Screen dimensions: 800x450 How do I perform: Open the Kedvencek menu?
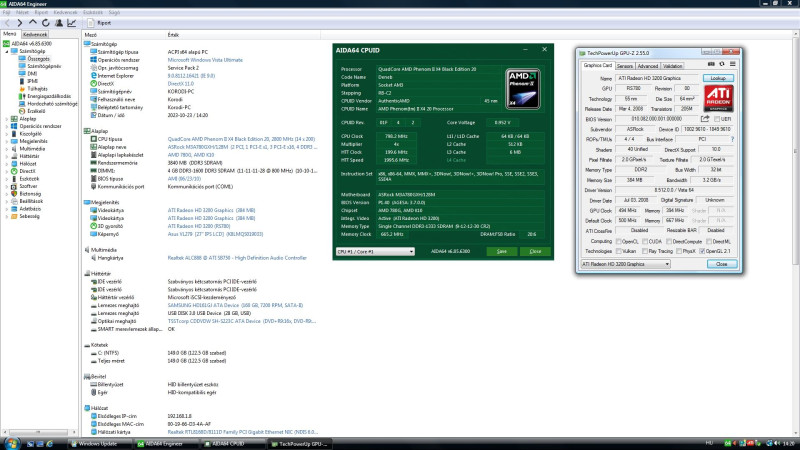click(x=65, y=12)
